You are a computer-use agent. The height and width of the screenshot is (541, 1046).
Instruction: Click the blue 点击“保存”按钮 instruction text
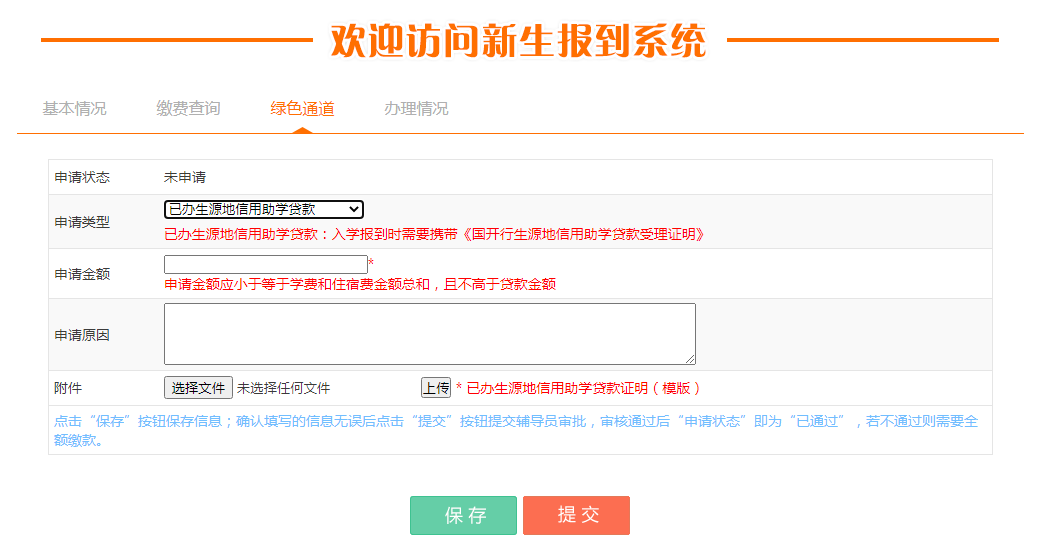coord(516,431)
